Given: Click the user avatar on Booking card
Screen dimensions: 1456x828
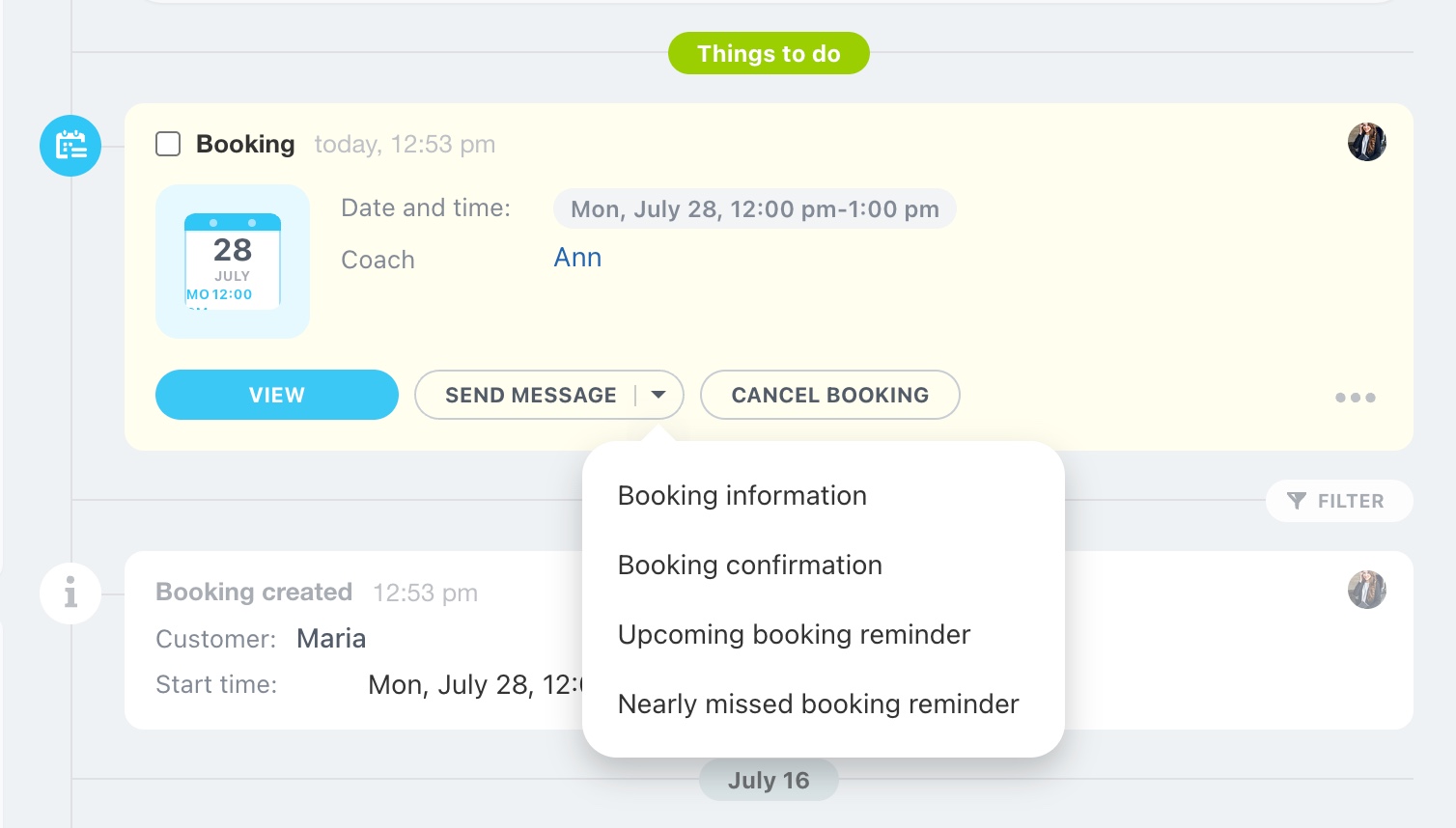Looking at the screenshot, I should pyautogui.click(x=1366, y=143).
